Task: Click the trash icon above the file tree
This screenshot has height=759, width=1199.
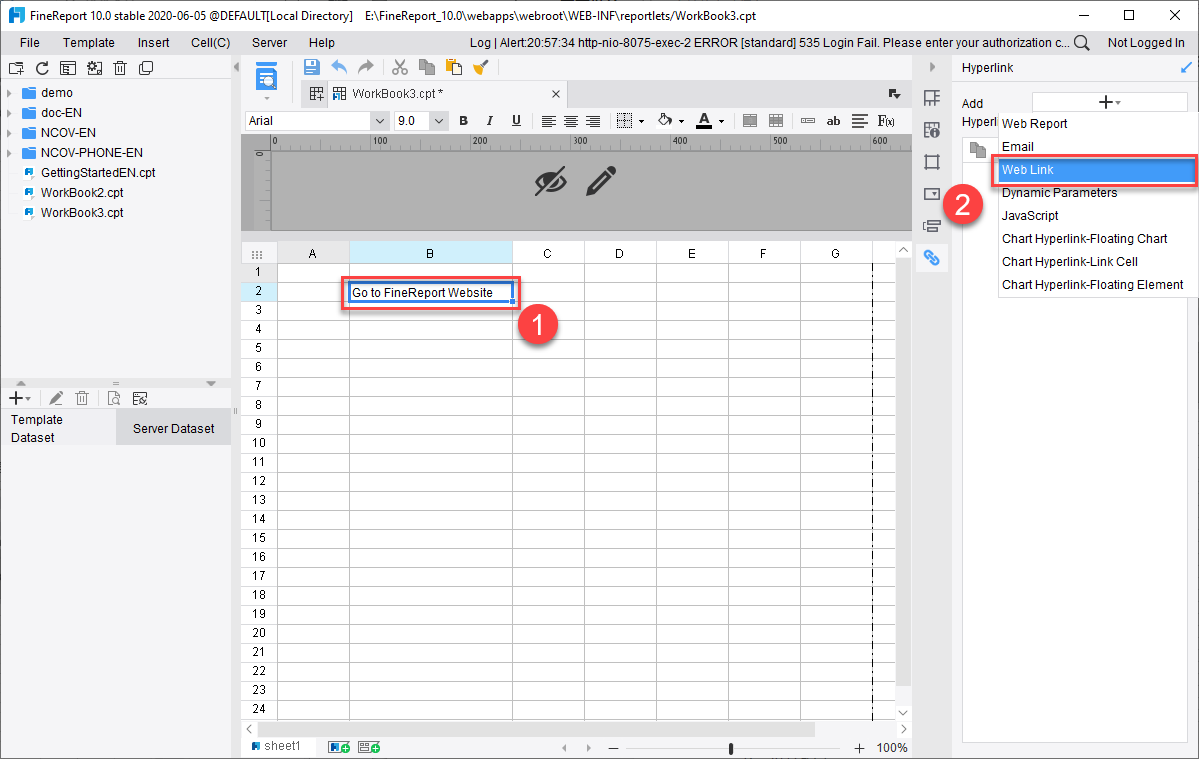Action: pyautogui.click(x=120, y=68)
